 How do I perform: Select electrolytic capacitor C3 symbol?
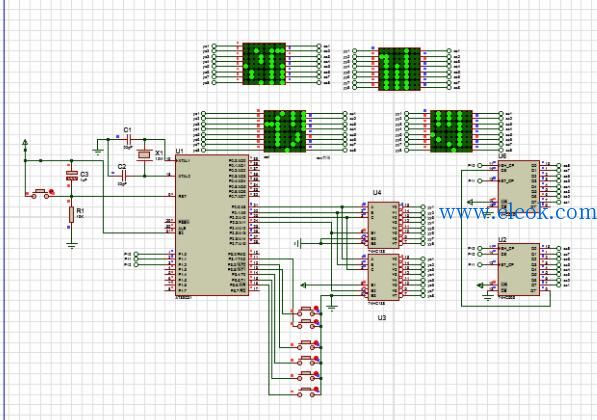[72, 176]
